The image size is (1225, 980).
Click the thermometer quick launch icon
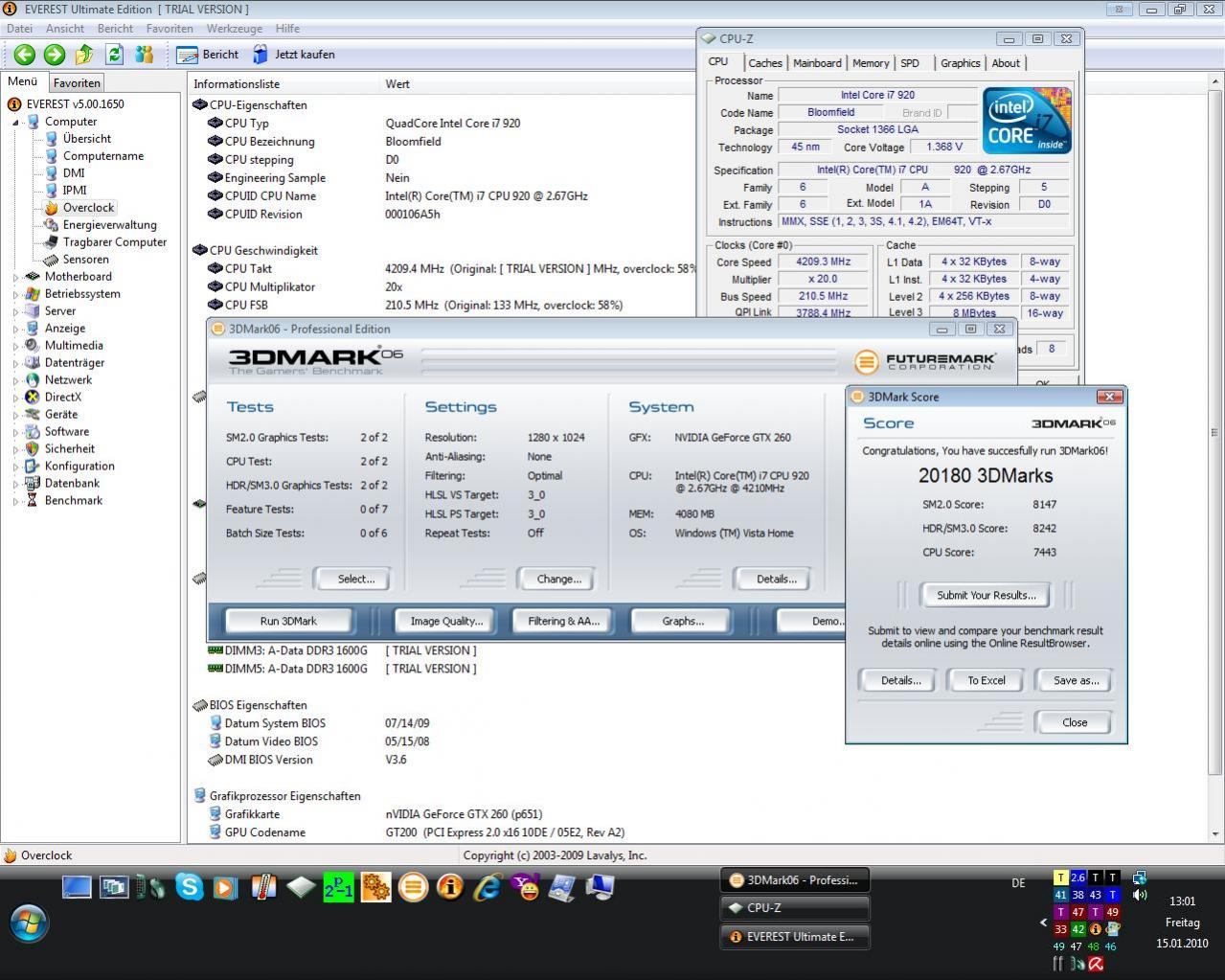point(263,887)
